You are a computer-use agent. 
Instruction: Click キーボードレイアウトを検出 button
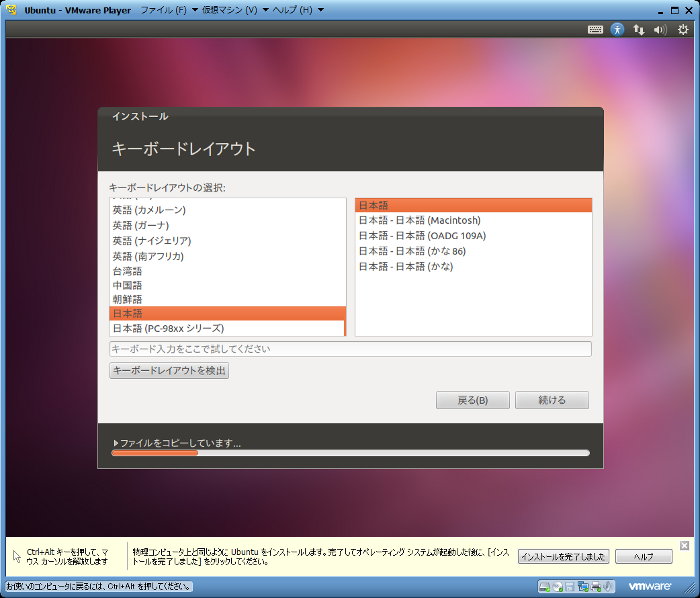click(x=169, y=370)
